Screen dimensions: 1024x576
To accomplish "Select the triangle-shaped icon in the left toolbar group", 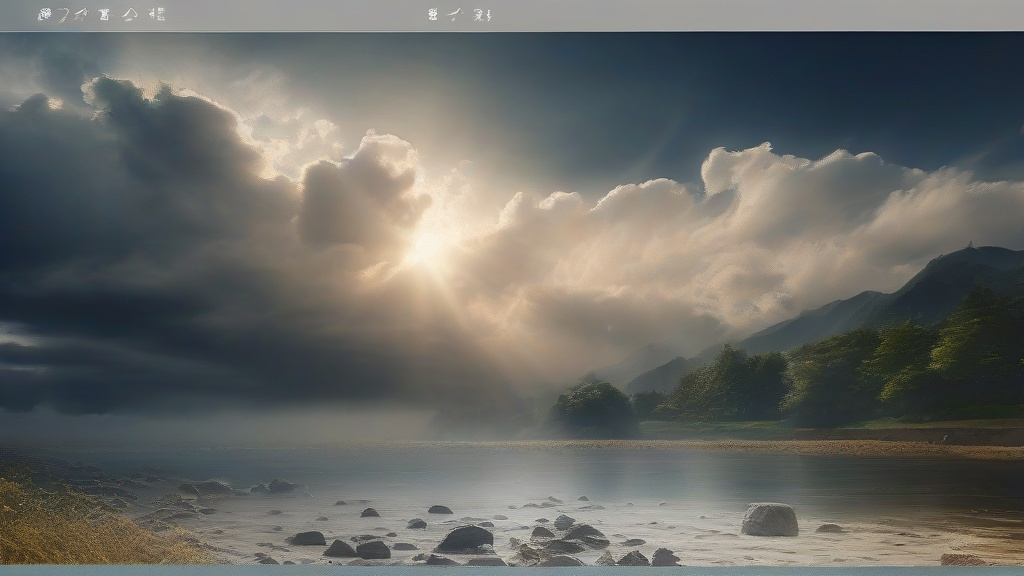I will click(129, 14).
